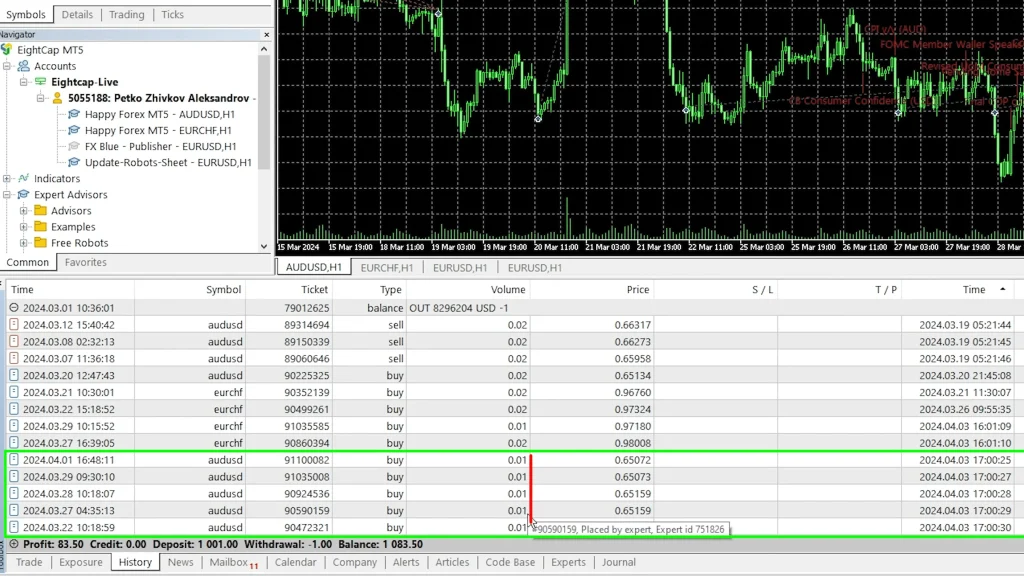Click the Free Robots folder icon

point(41,243)
